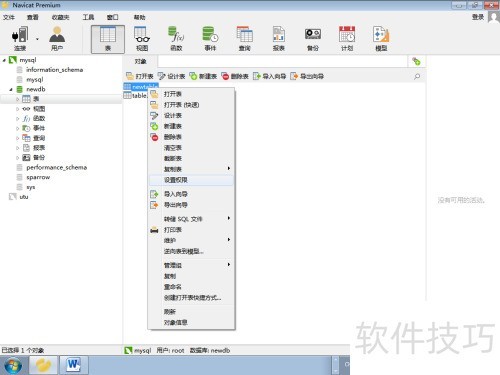This screenshot has height=375, width=500.
Task: Choose 重命名 (Rename) from the context menu
Action: tap(191, 287)
